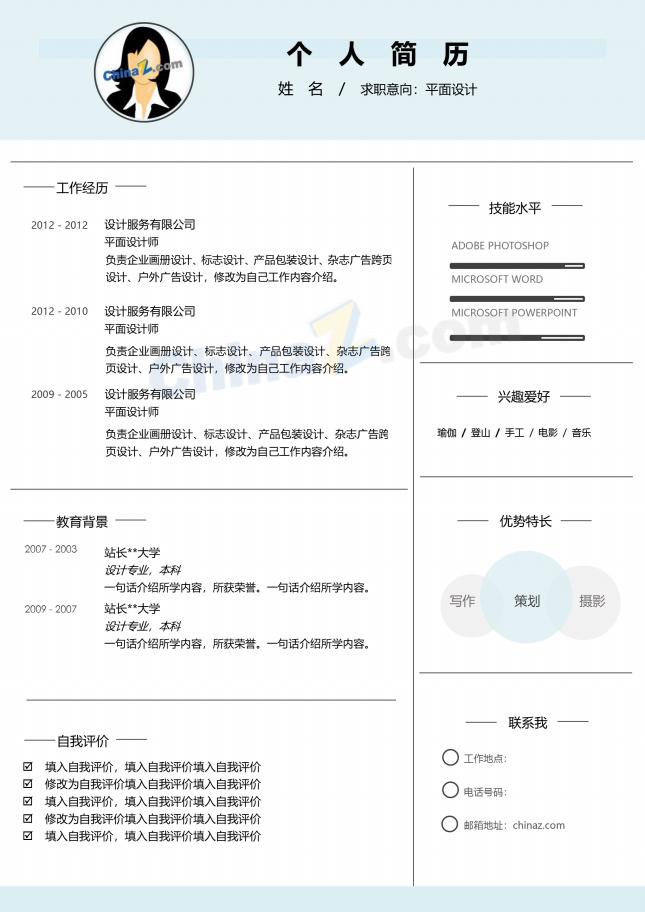This screenshot has height=912, width=645.
Task: Click the 自我评价 section heading
Action: coord(83,741)
